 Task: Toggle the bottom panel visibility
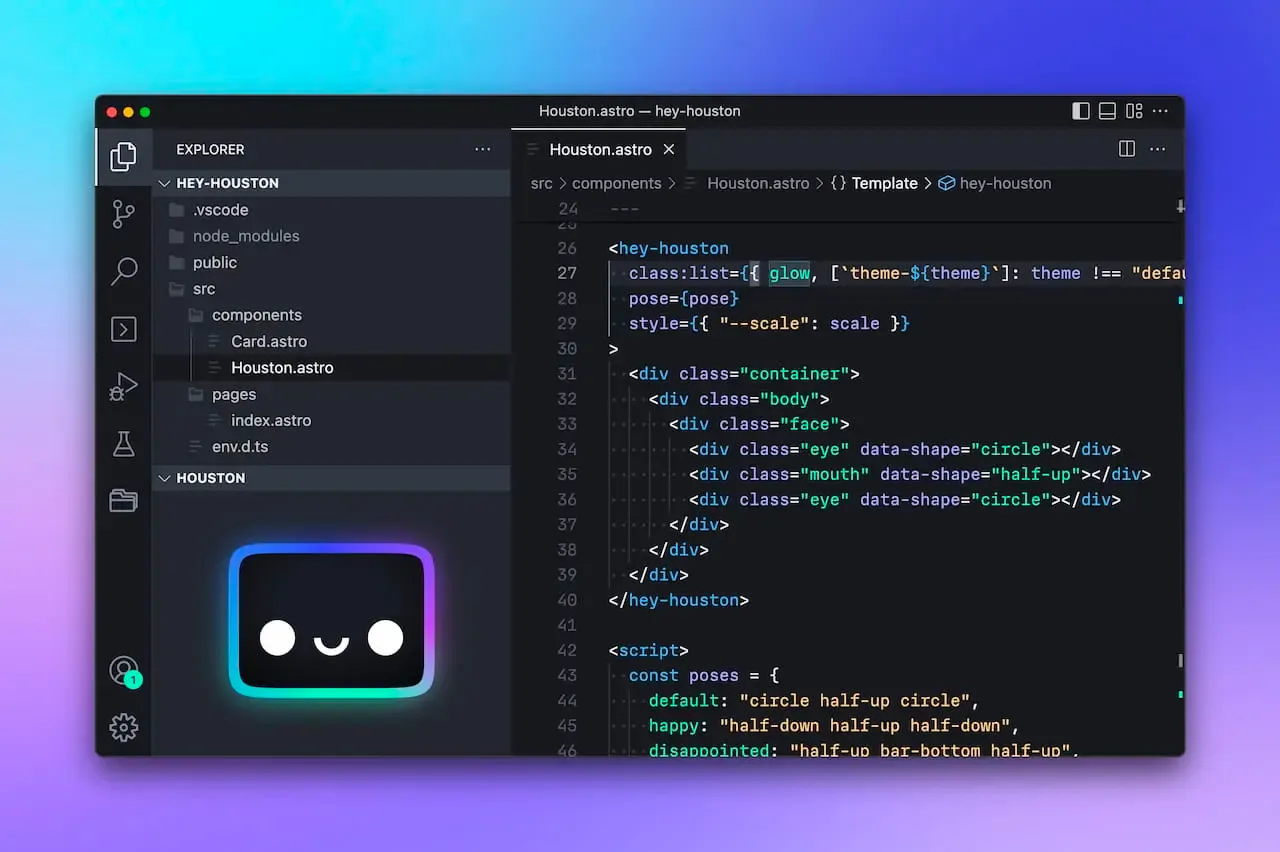1107,111
